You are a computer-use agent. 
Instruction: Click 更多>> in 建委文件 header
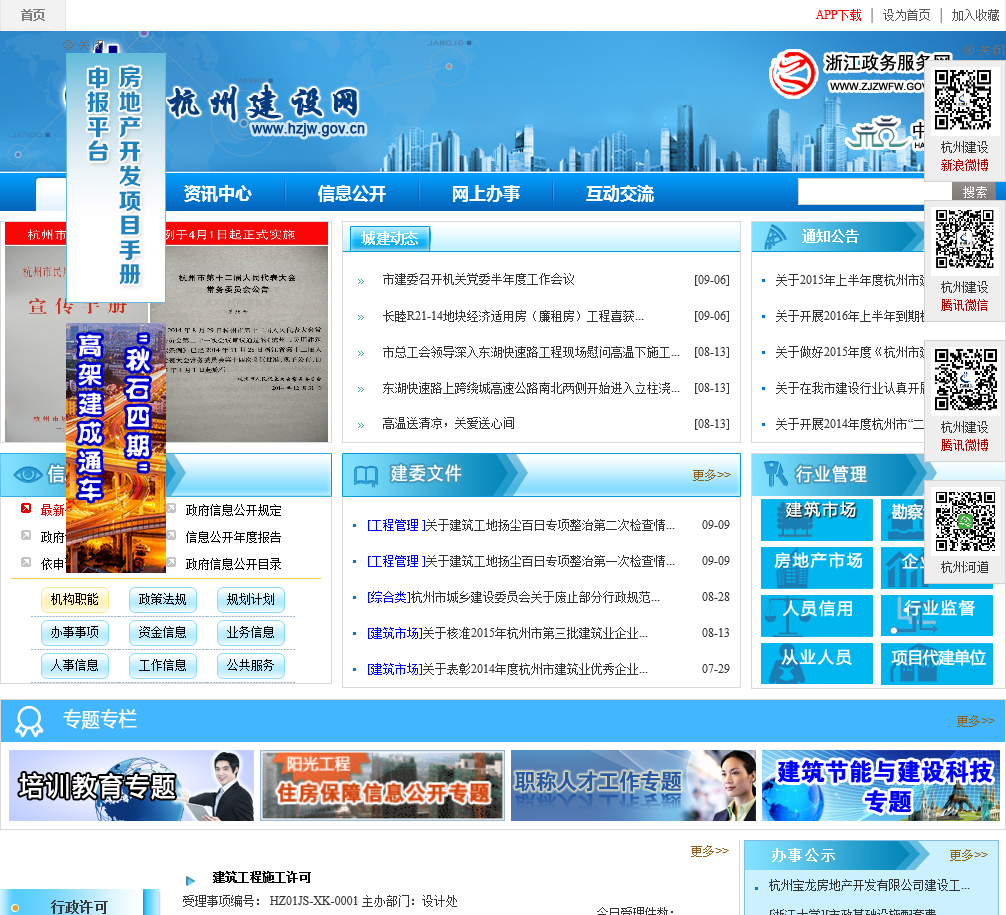(x=711, y=475)
